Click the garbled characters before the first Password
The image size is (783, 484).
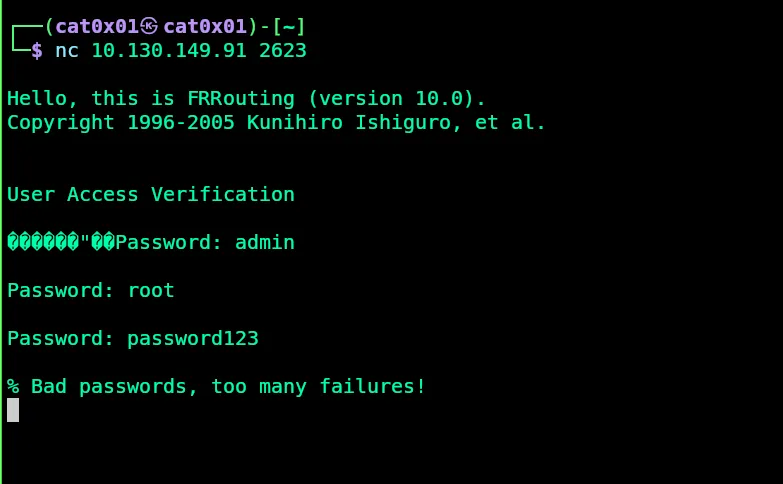60,242
